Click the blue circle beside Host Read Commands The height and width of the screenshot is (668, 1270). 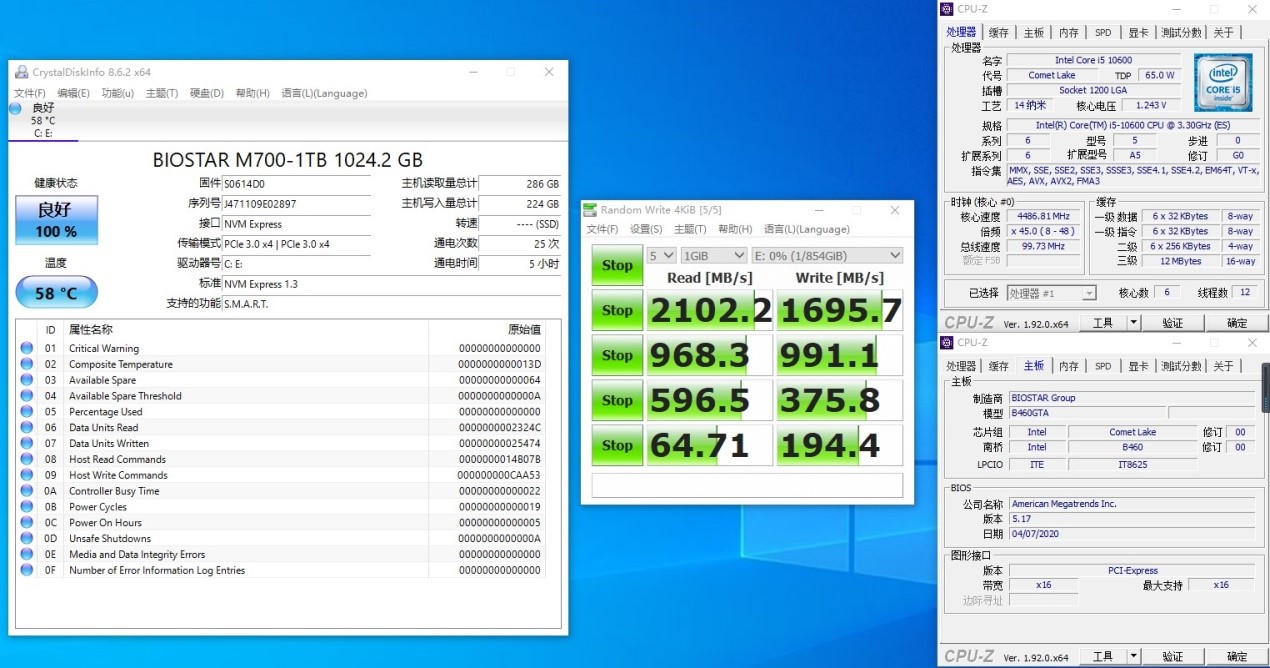pyautogui.click(x=26, y=460)
